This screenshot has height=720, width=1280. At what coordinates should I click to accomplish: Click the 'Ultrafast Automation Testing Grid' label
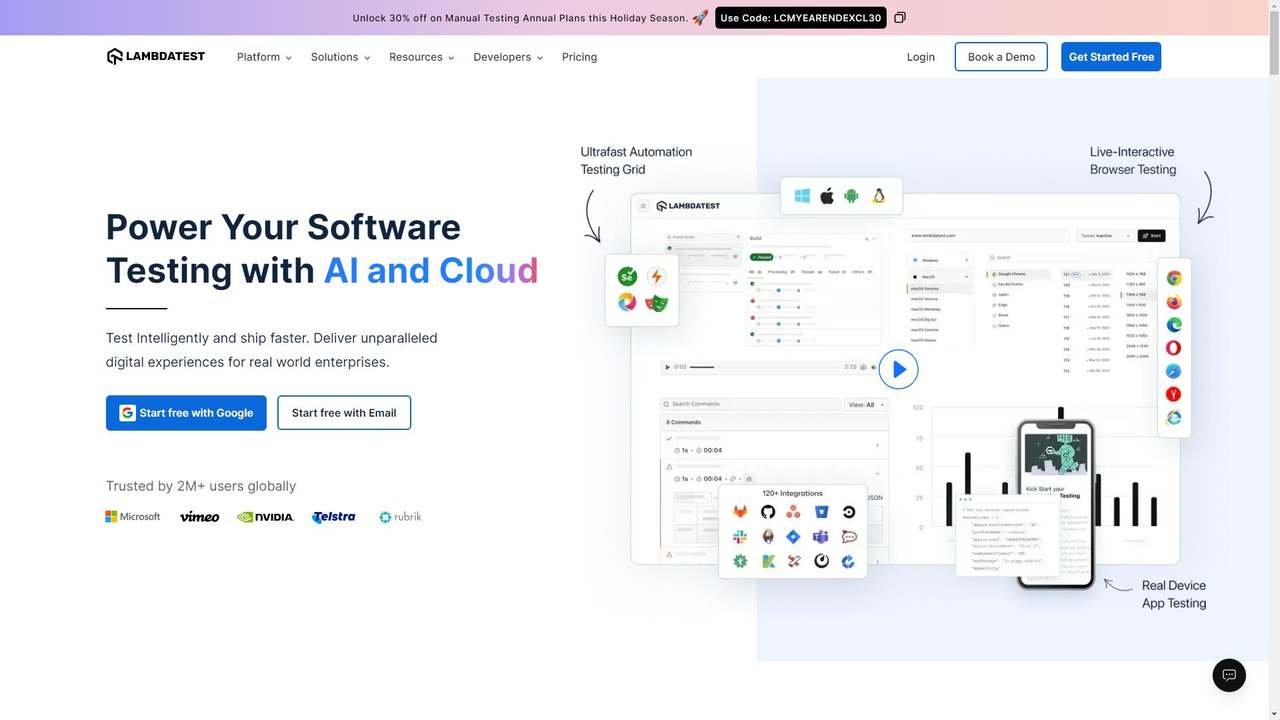pyautogui.click(x=636, y=161)
